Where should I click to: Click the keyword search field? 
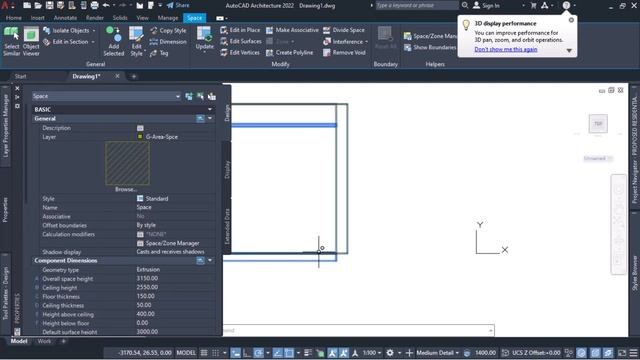click(416, 5)
